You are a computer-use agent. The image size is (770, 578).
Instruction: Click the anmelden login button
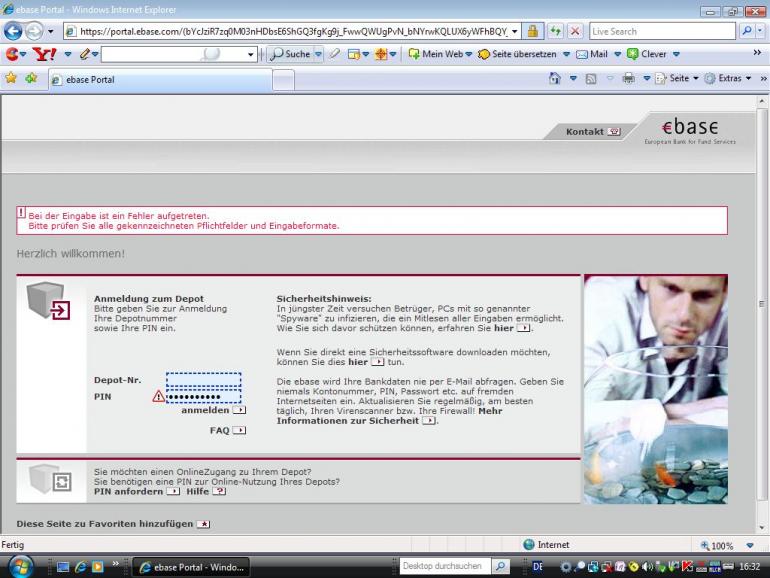point(213,410)
